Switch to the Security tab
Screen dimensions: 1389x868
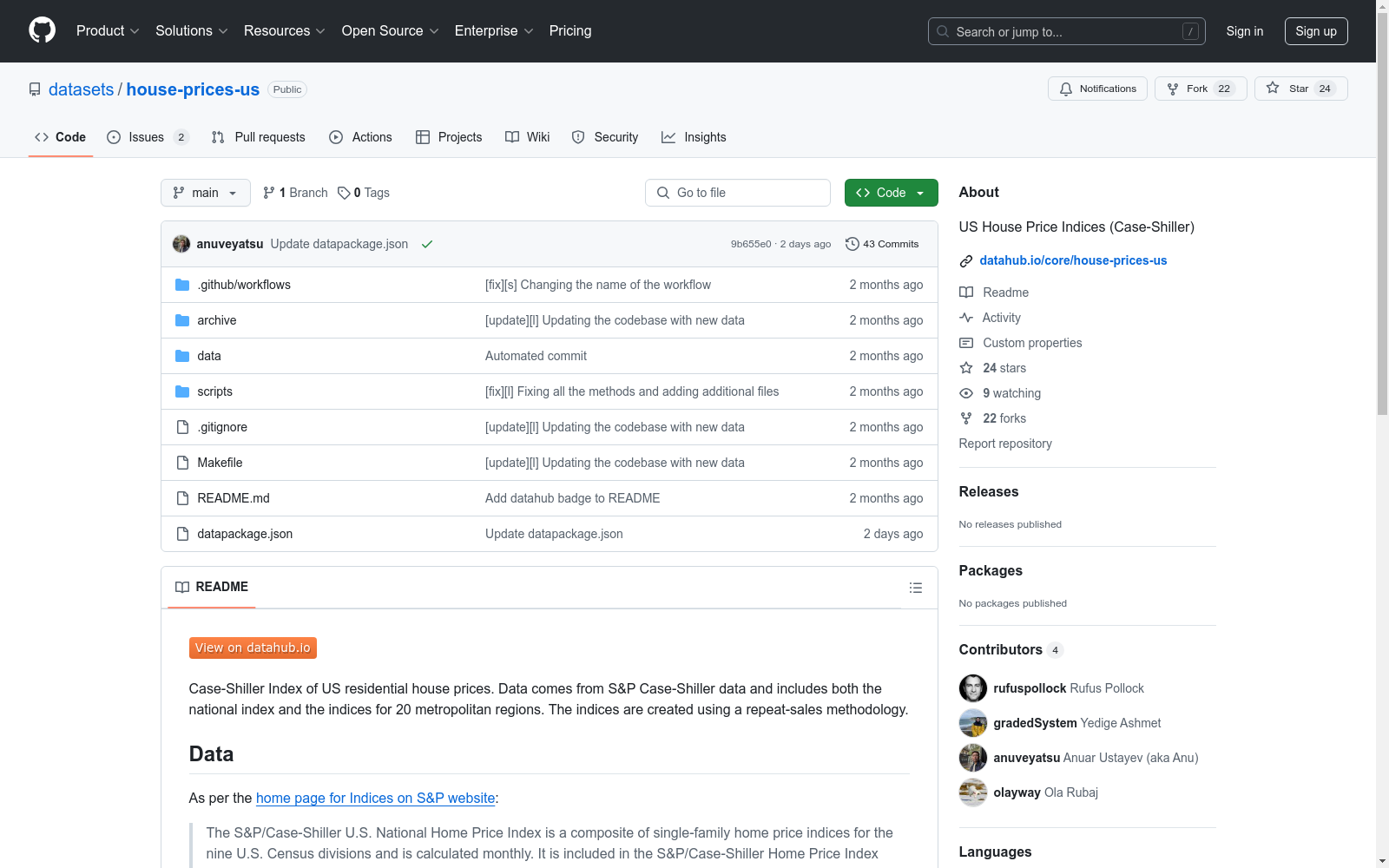(x=605, y=137)
